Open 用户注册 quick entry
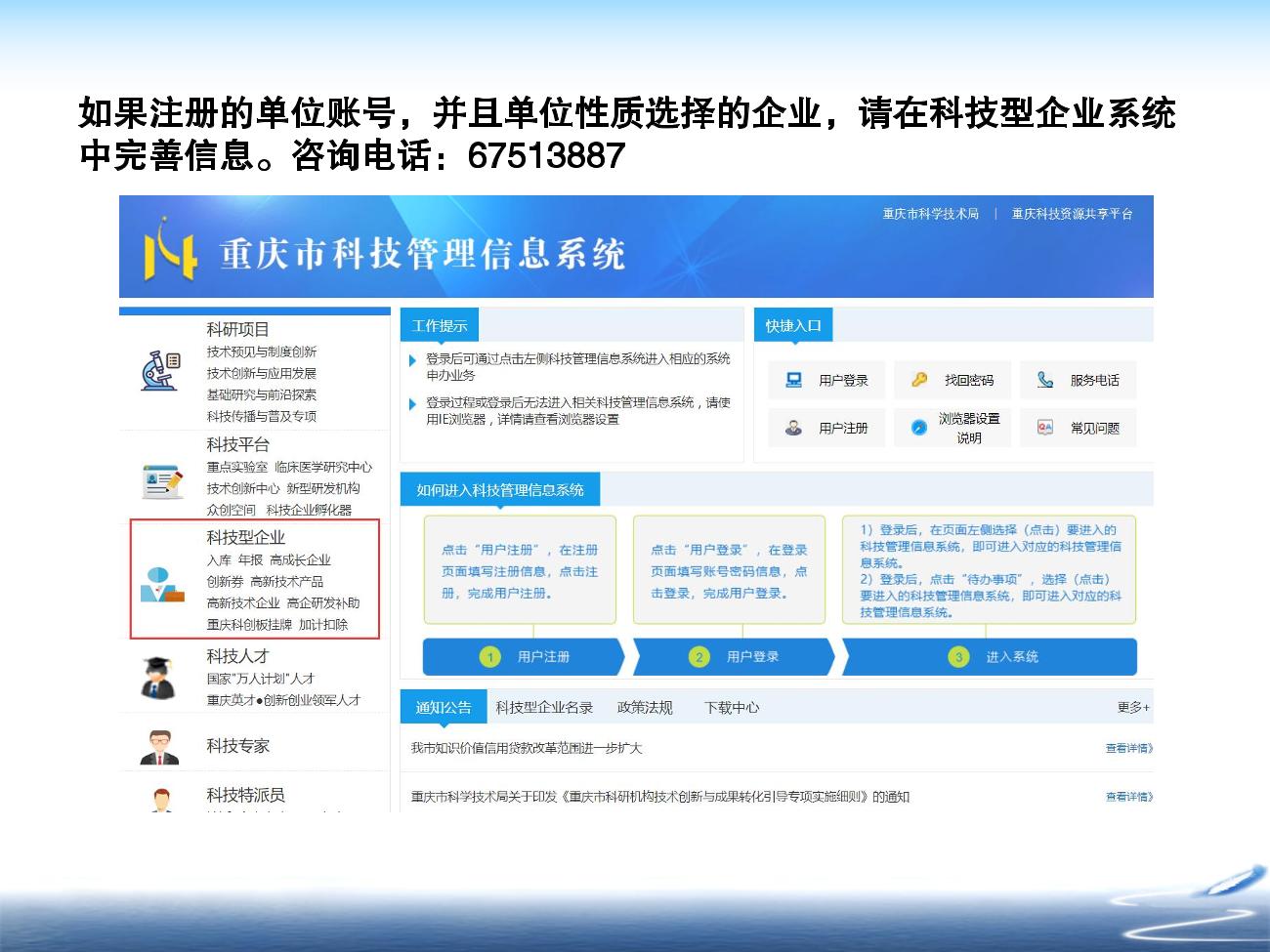 [826, 428]
